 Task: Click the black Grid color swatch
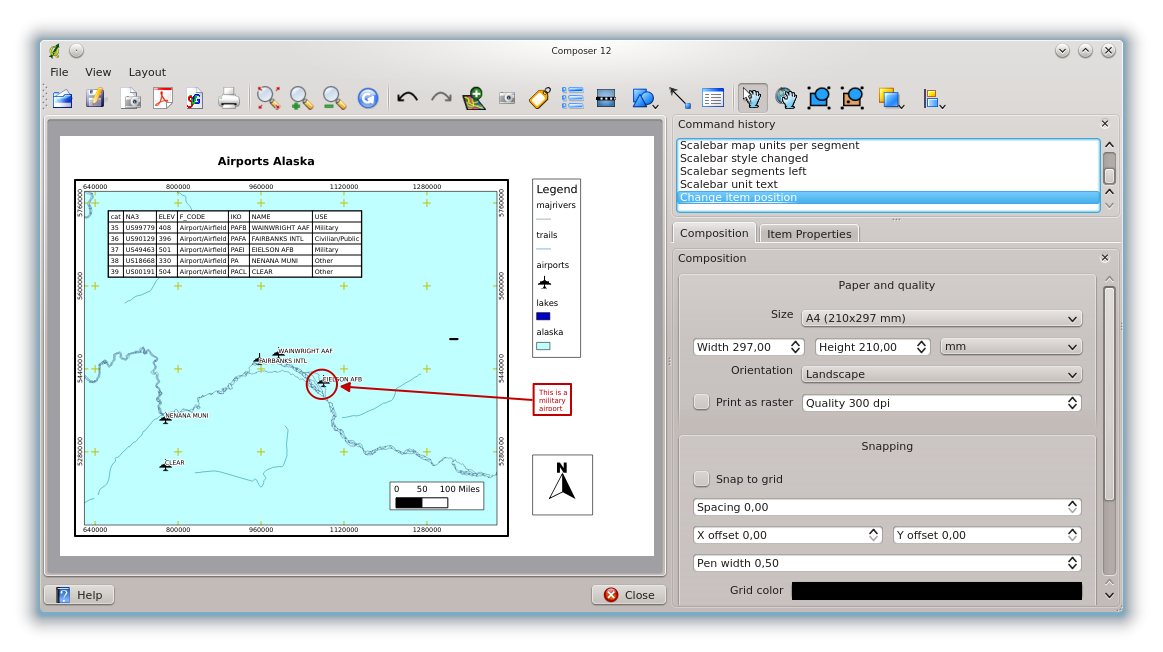(x=936, y=591)
